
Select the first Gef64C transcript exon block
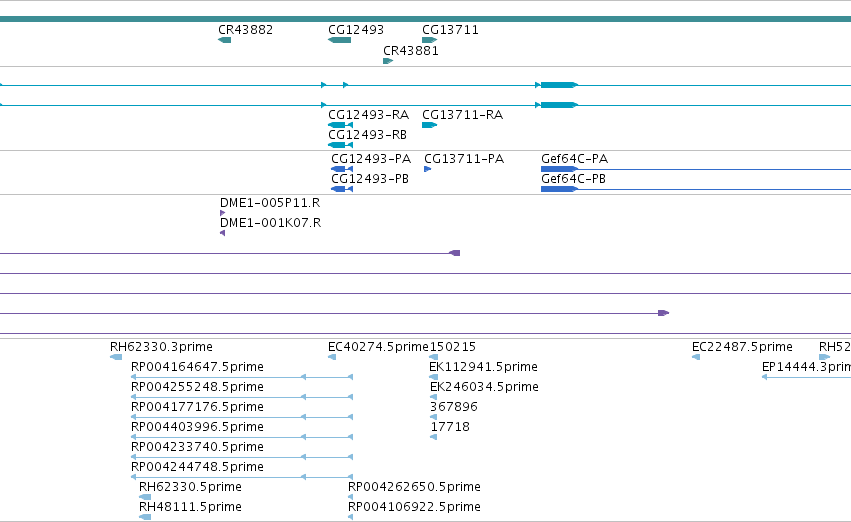(x=559, y=85)
